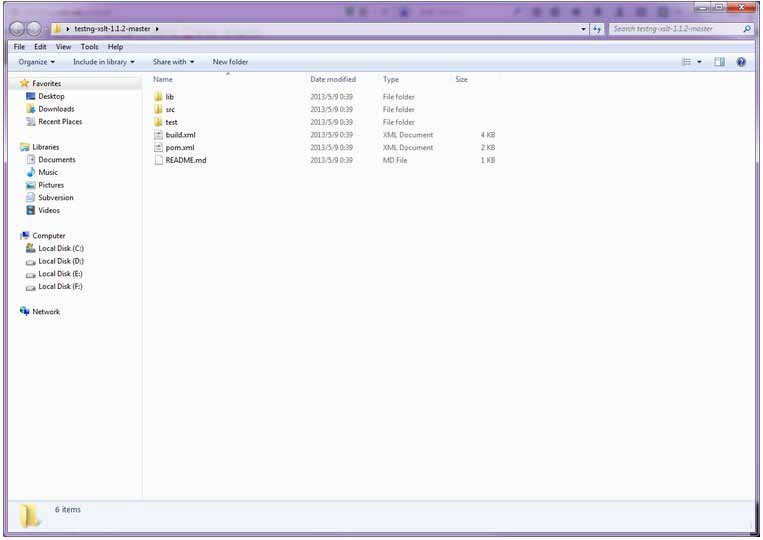Select the build.xml file icon
763x540 pixels.
158,135
